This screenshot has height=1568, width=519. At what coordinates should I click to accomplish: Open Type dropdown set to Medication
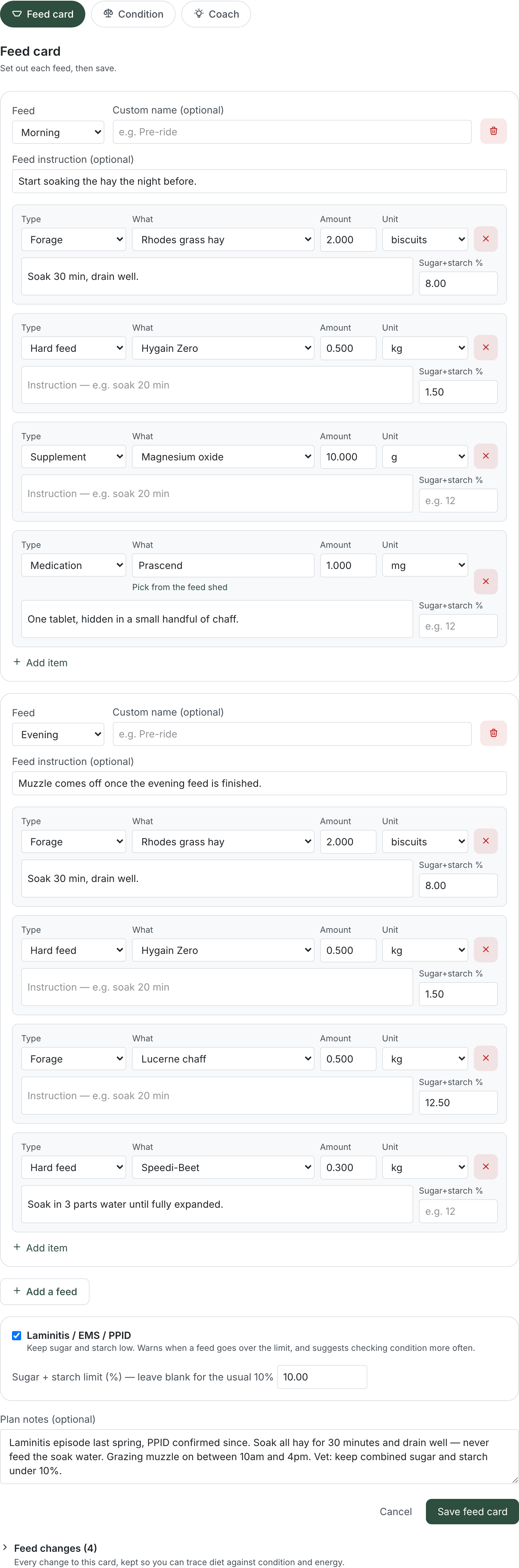pyautogui.click(x=73, y=565)
